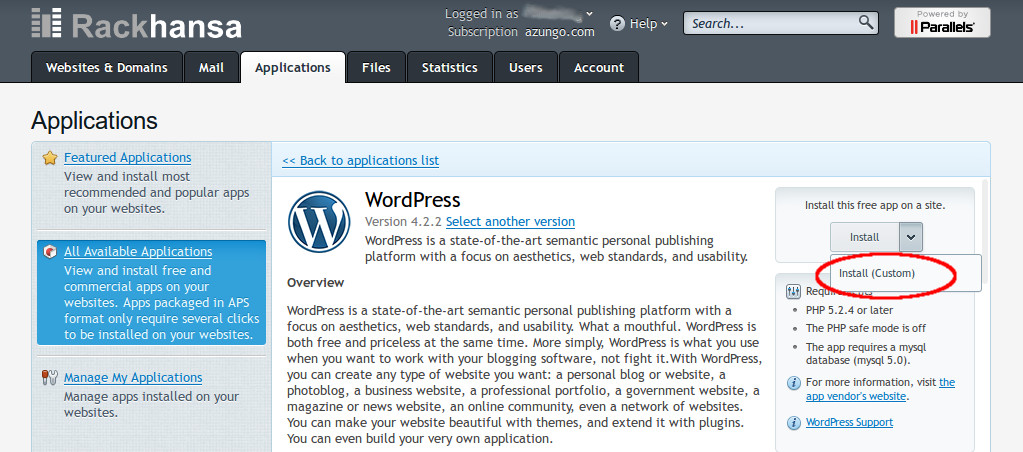Click the Help question mark icon
Viewport: 1023px width, 452px height.
(x=617, y=23)
